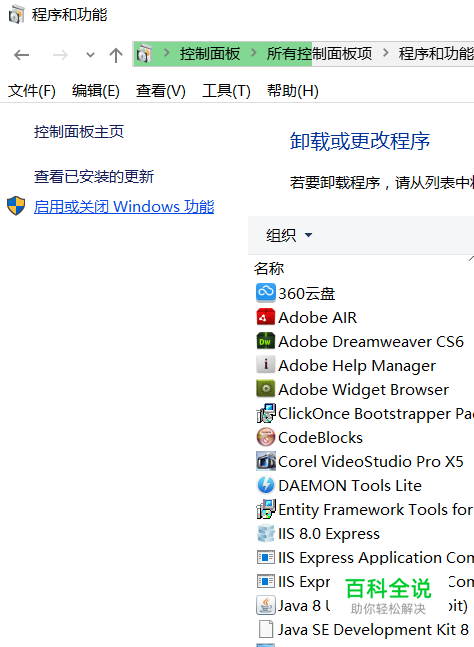Open the recent locations dropdown arrow

pos(90,54)
